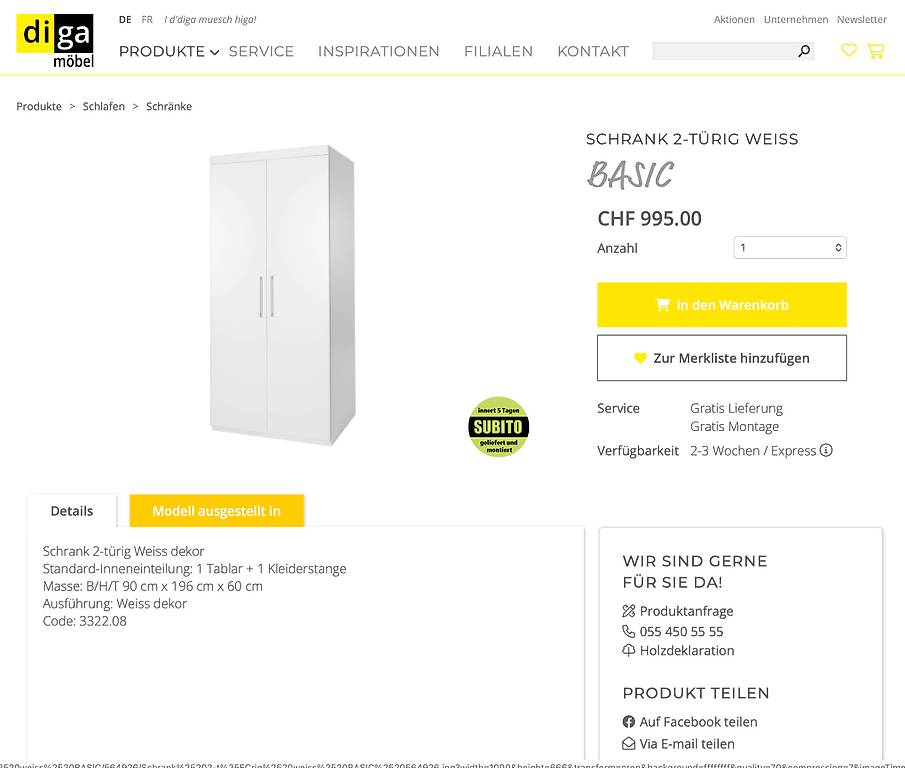Image resolution: width=905 pixels, height=768 pixels.
Task: Open the shopping cart icon in header
Action: point(876,51)
